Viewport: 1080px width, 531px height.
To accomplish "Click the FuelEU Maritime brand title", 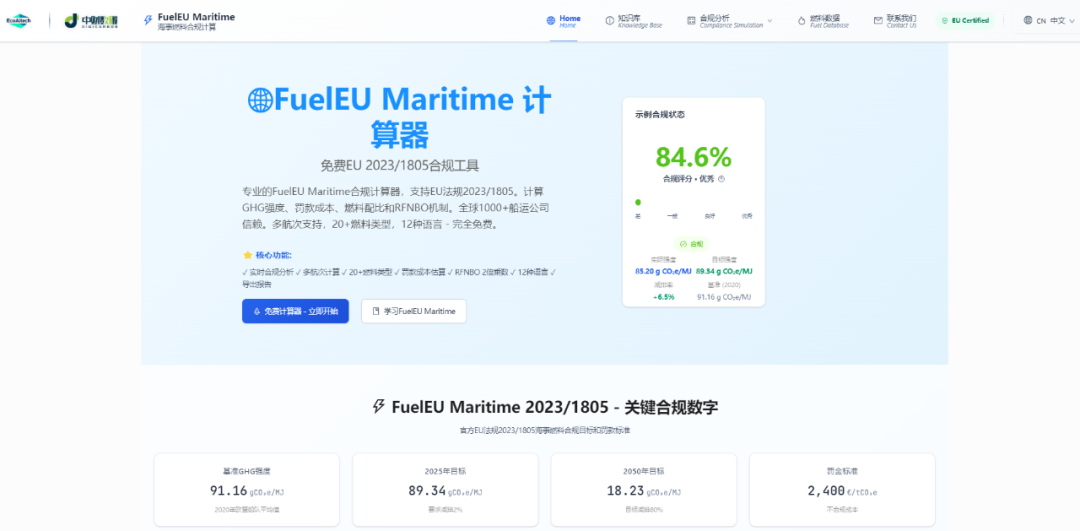I will [x=196, y=17].
